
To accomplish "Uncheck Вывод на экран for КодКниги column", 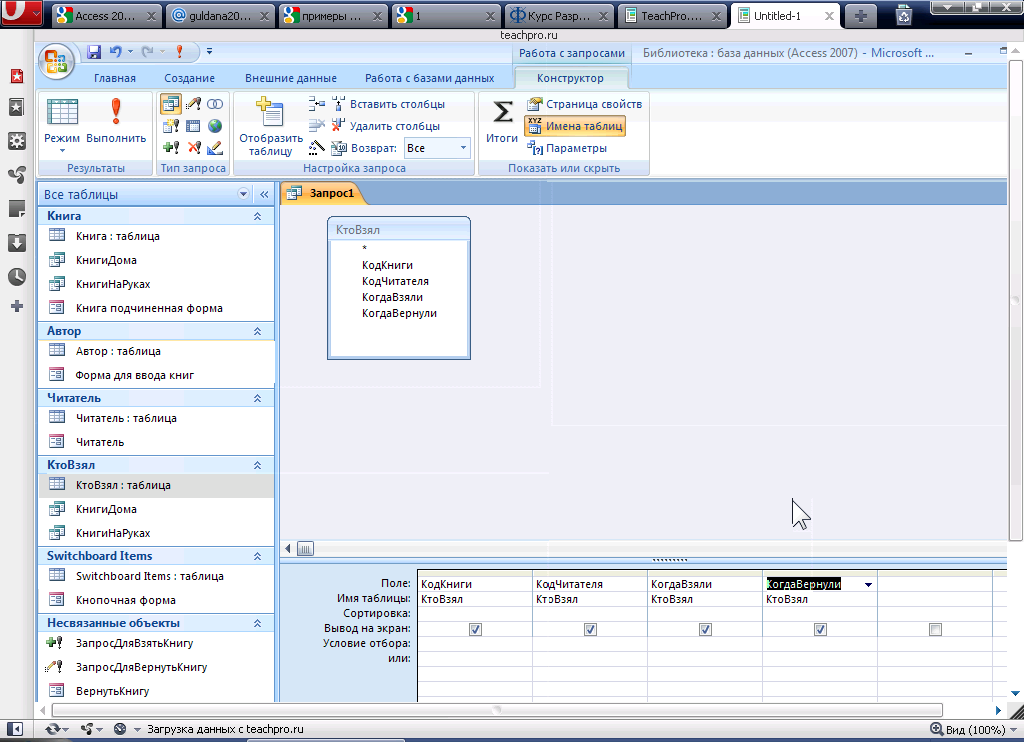I will 475,629.
